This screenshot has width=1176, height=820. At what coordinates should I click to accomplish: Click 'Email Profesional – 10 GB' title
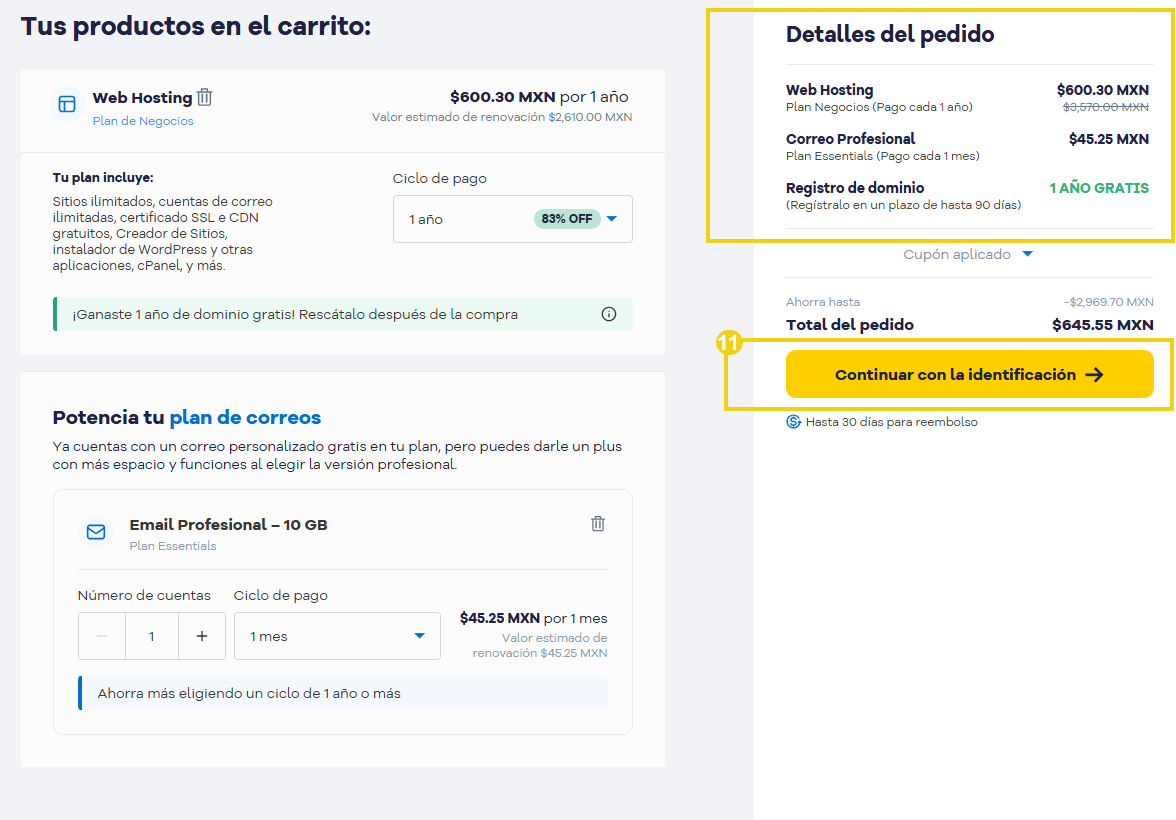click(x=229, y=524)
